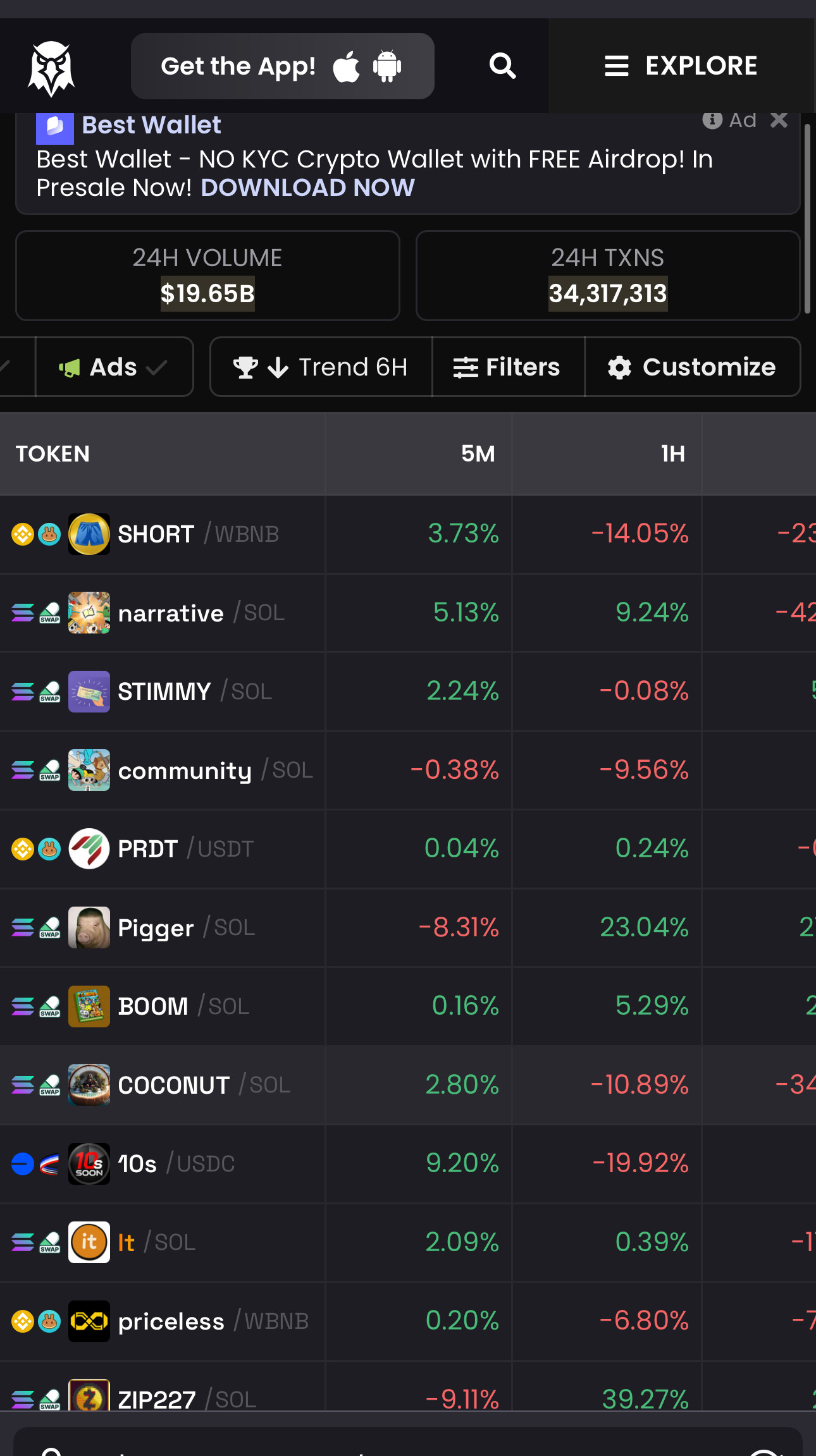The height and width of the screenshot is (1456, 816).
Task: Open the owl logo home page
Action: click(x=51, y=68)
